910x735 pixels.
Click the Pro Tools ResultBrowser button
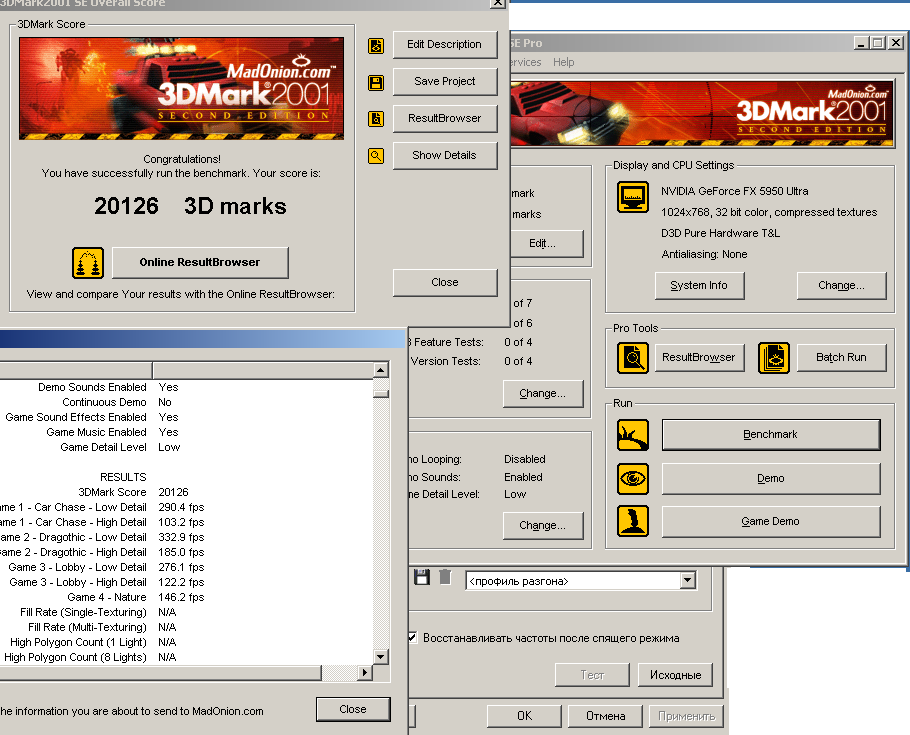click(x=699, y=358)
